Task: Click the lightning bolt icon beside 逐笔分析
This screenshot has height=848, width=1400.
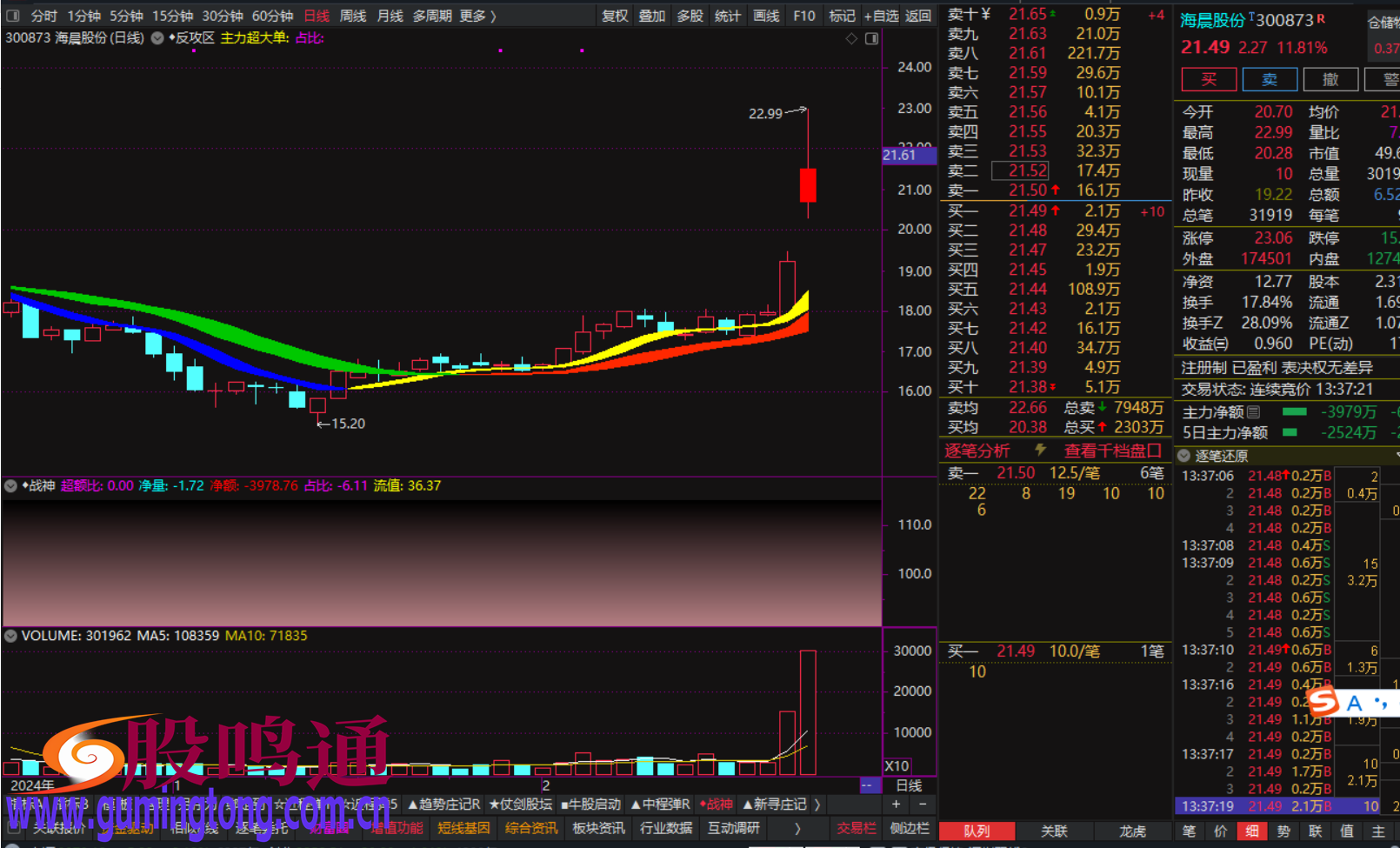Action: point(1040,450)
